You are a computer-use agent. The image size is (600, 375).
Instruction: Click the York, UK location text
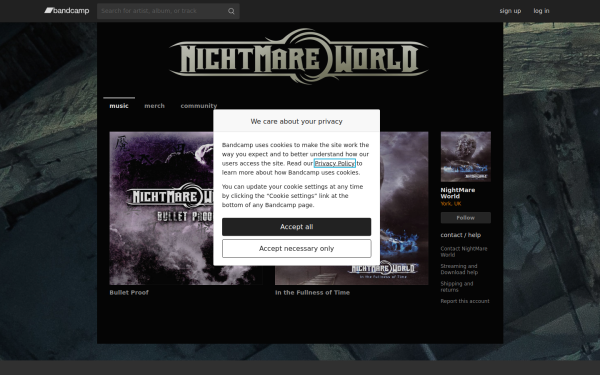[451, 204]
